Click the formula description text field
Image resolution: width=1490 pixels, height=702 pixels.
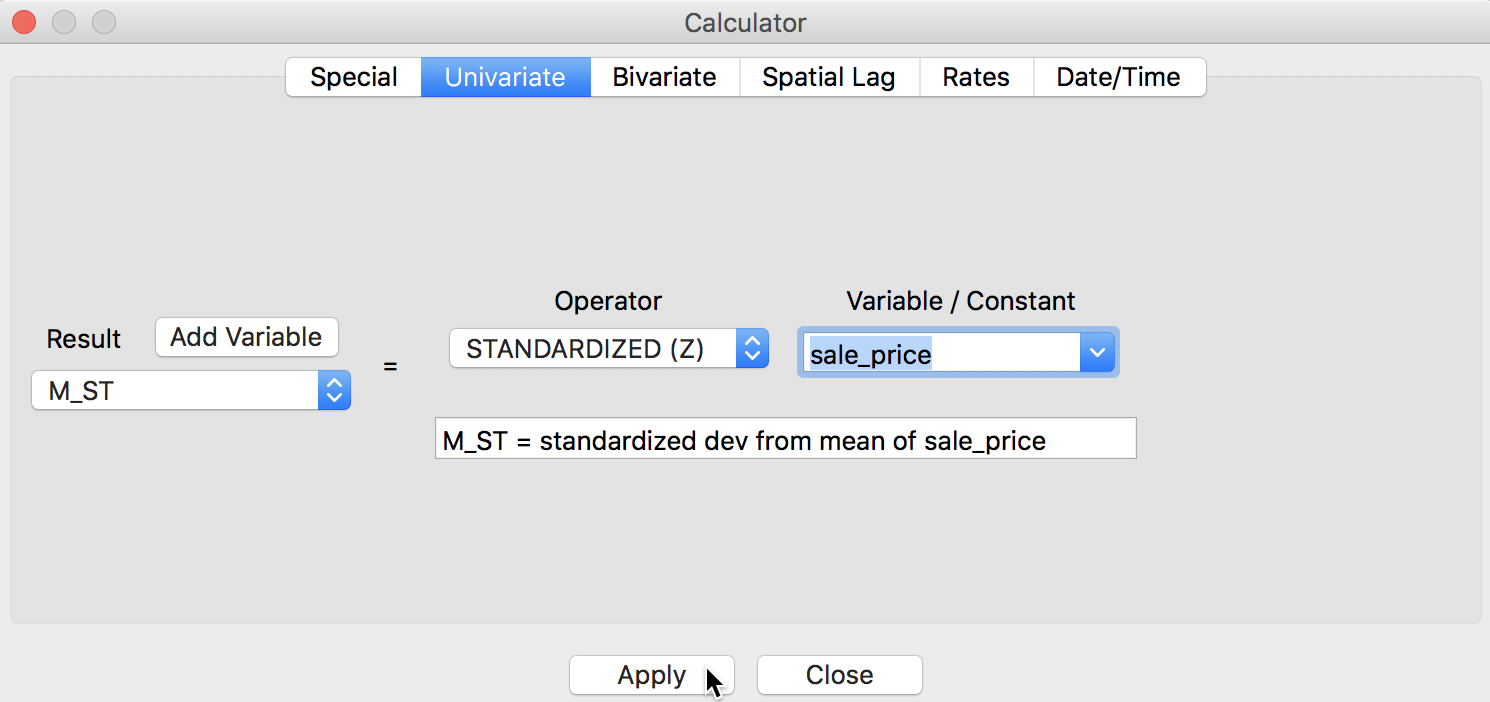click(785, 440)
